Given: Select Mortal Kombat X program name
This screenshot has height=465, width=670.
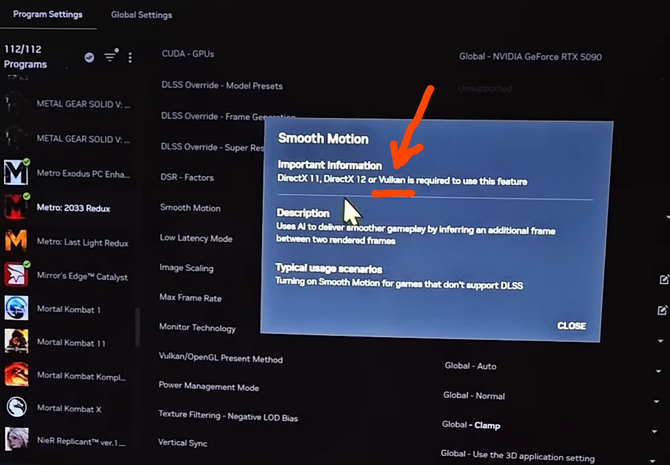Looking at the screenshot, I should click(69, 409).
